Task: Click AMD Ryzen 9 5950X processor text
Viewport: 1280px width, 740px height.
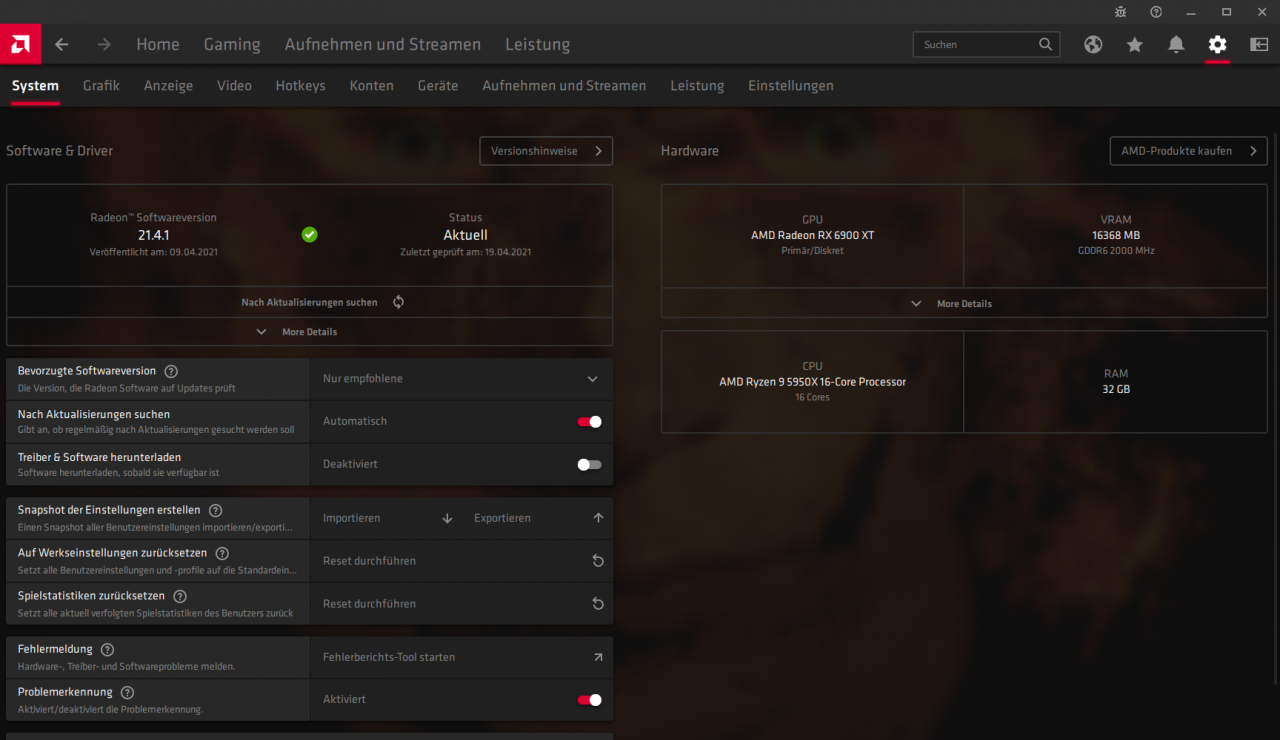Action: [812, 381]
